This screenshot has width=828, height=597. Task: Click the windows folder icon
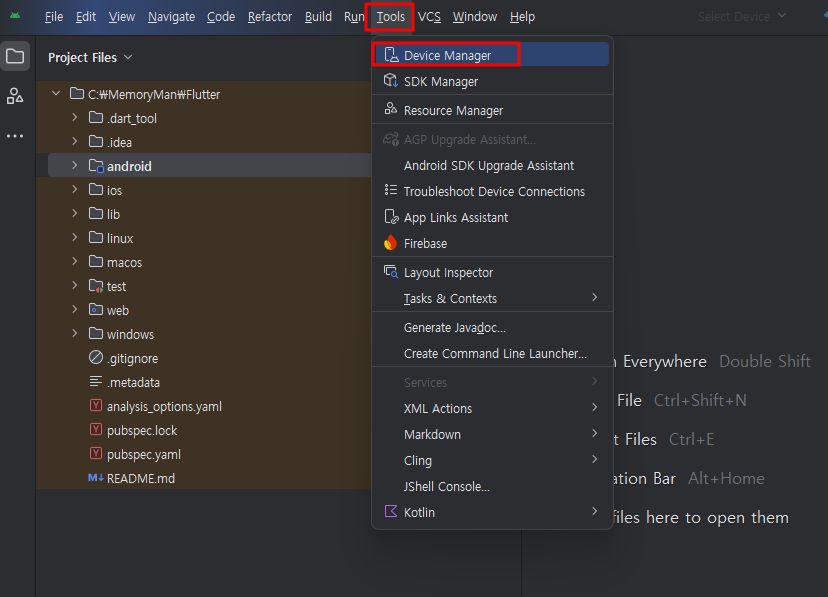click(x=96, y=333)
